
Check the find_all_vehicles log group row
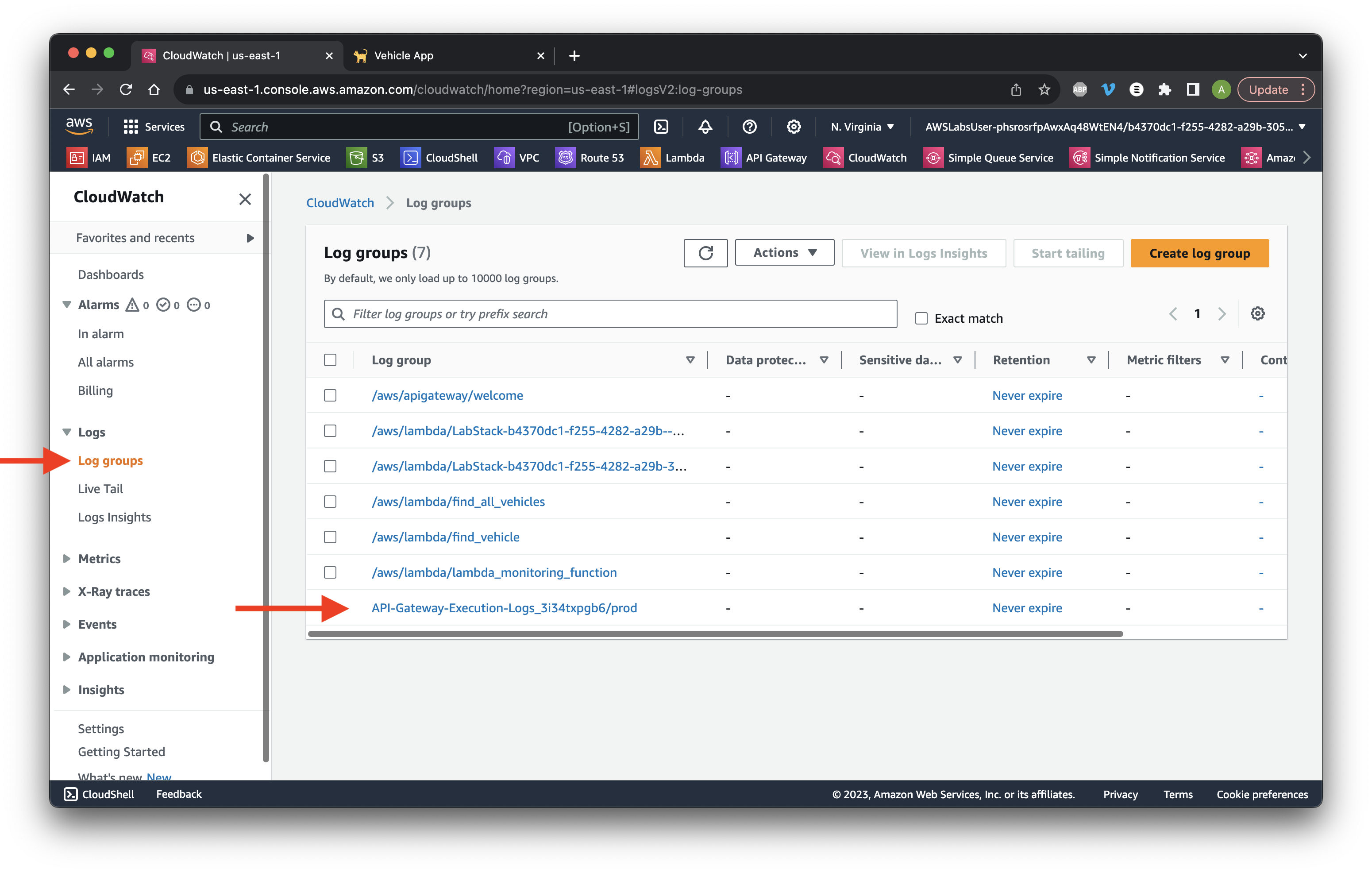tap(330, 502)
